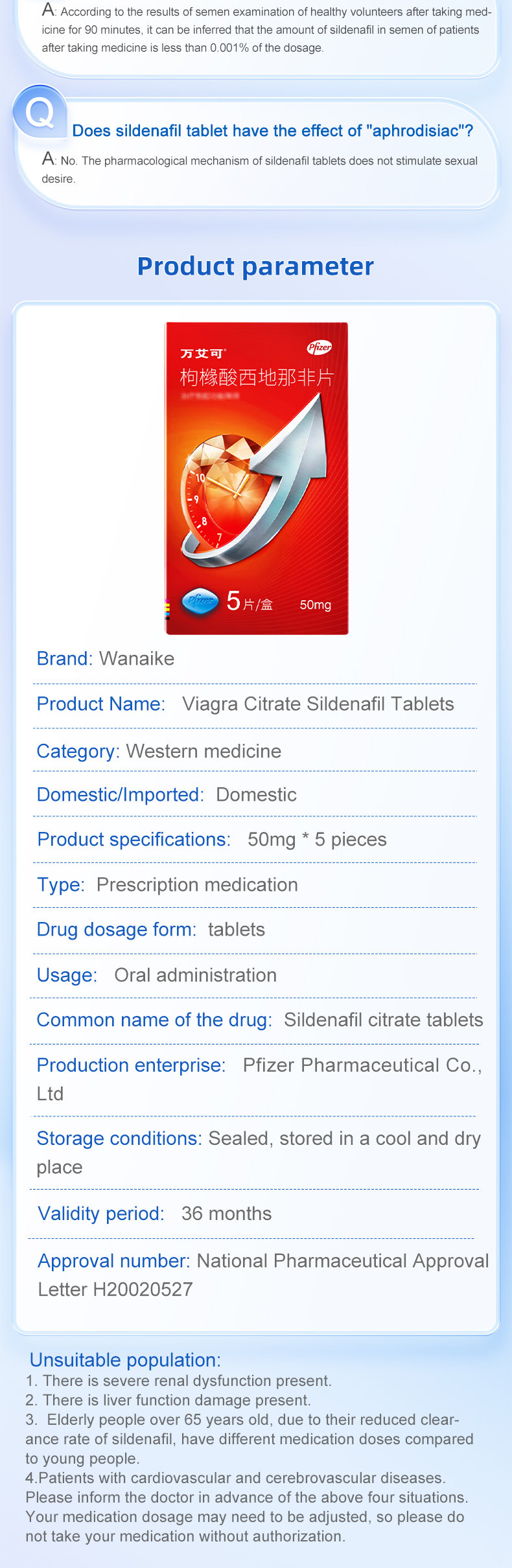Image resolution: width=512 pixels, height=1568 pixels.
Task: Click the Brand: Wanaike row
Action: pos(106,659)
